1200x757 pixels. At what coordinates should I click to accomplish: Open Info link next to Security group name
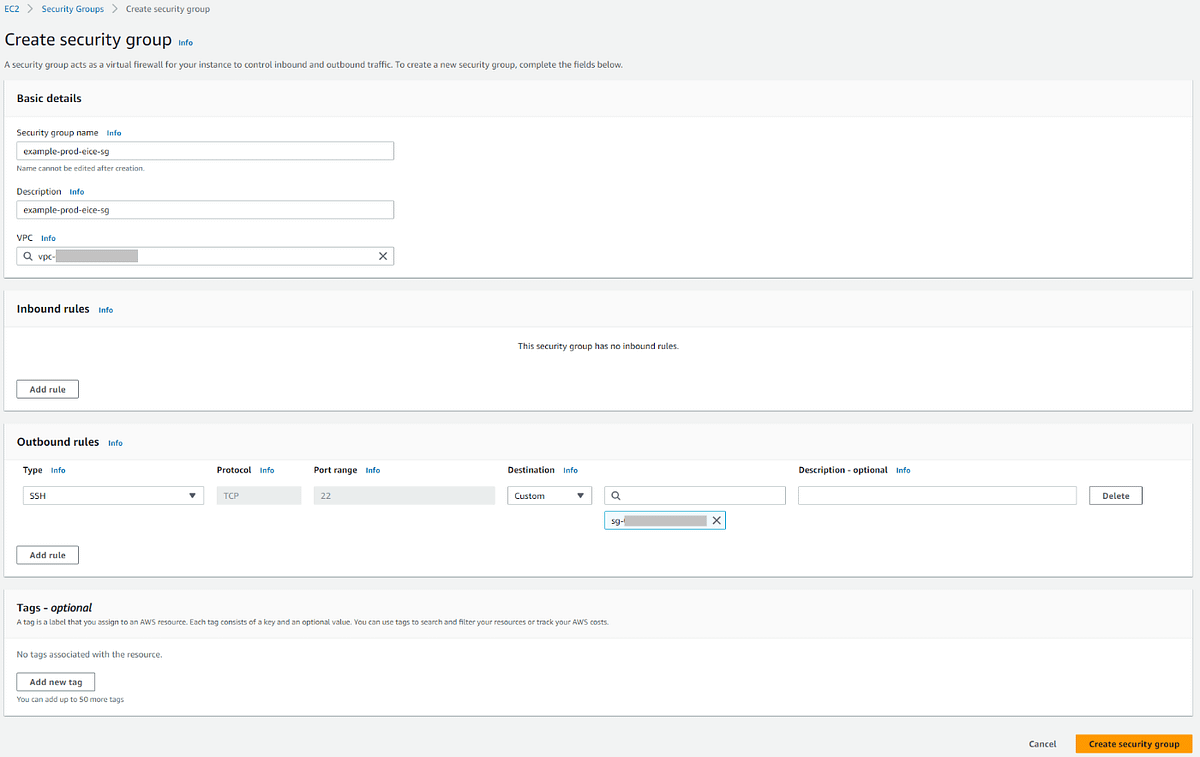[x=114, y=133]
